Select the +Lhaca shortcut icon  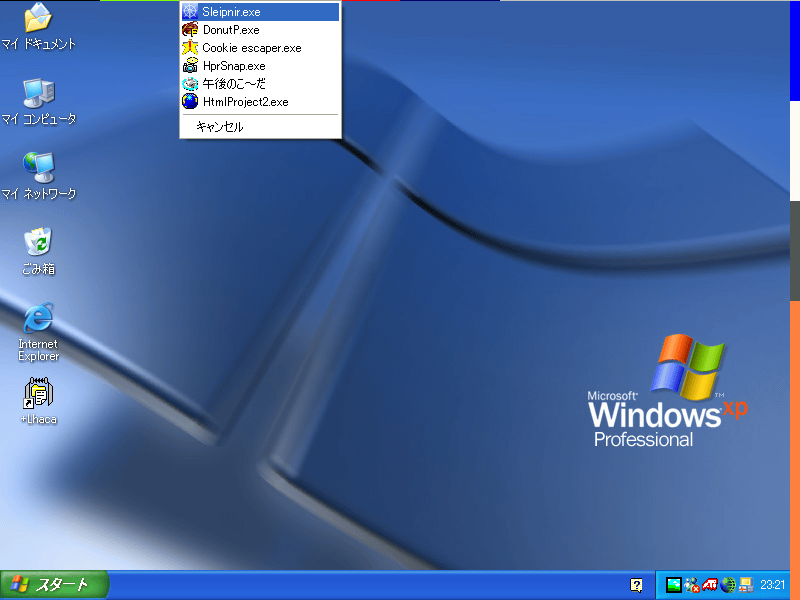coord(38,393)
